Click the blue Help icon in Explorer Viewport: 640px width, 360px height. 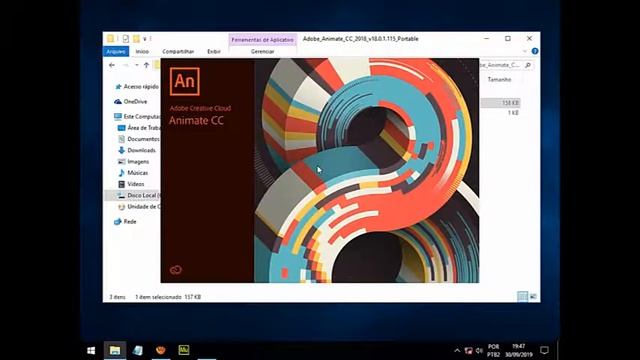click(535, 51)
